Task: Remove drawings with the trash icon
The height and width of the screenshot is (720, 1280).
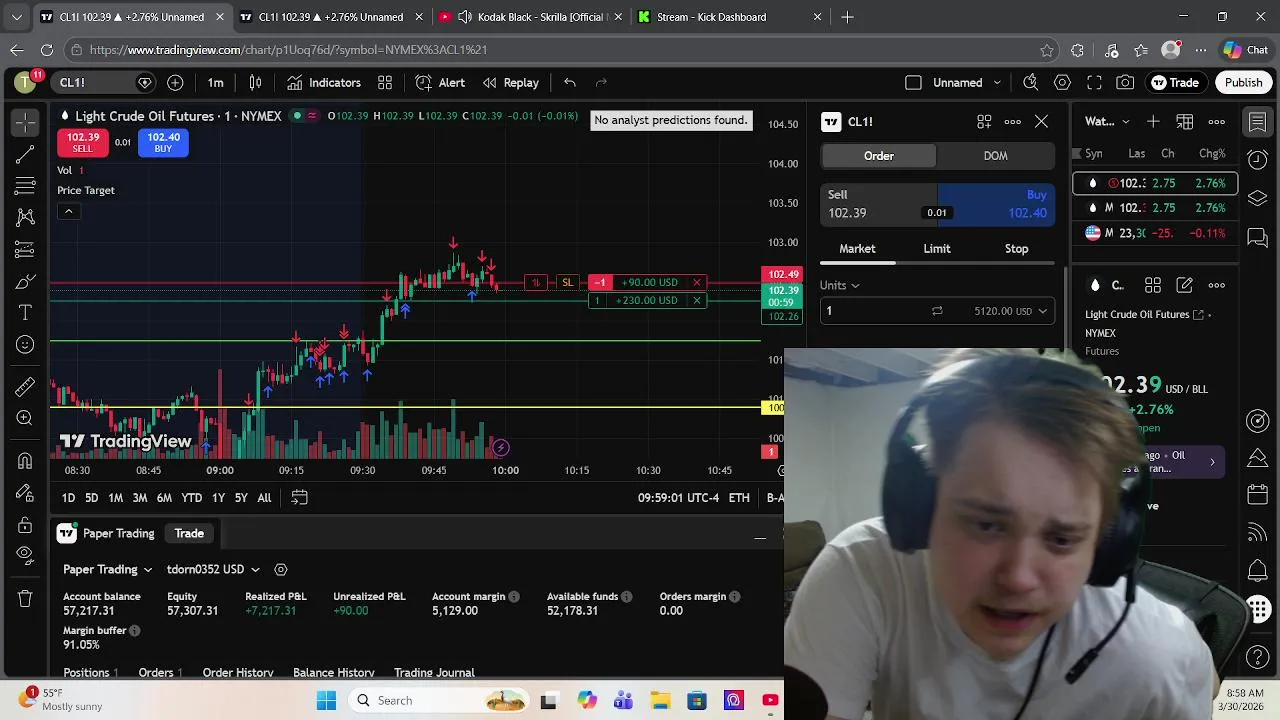Action: click(x=25, y=598)
